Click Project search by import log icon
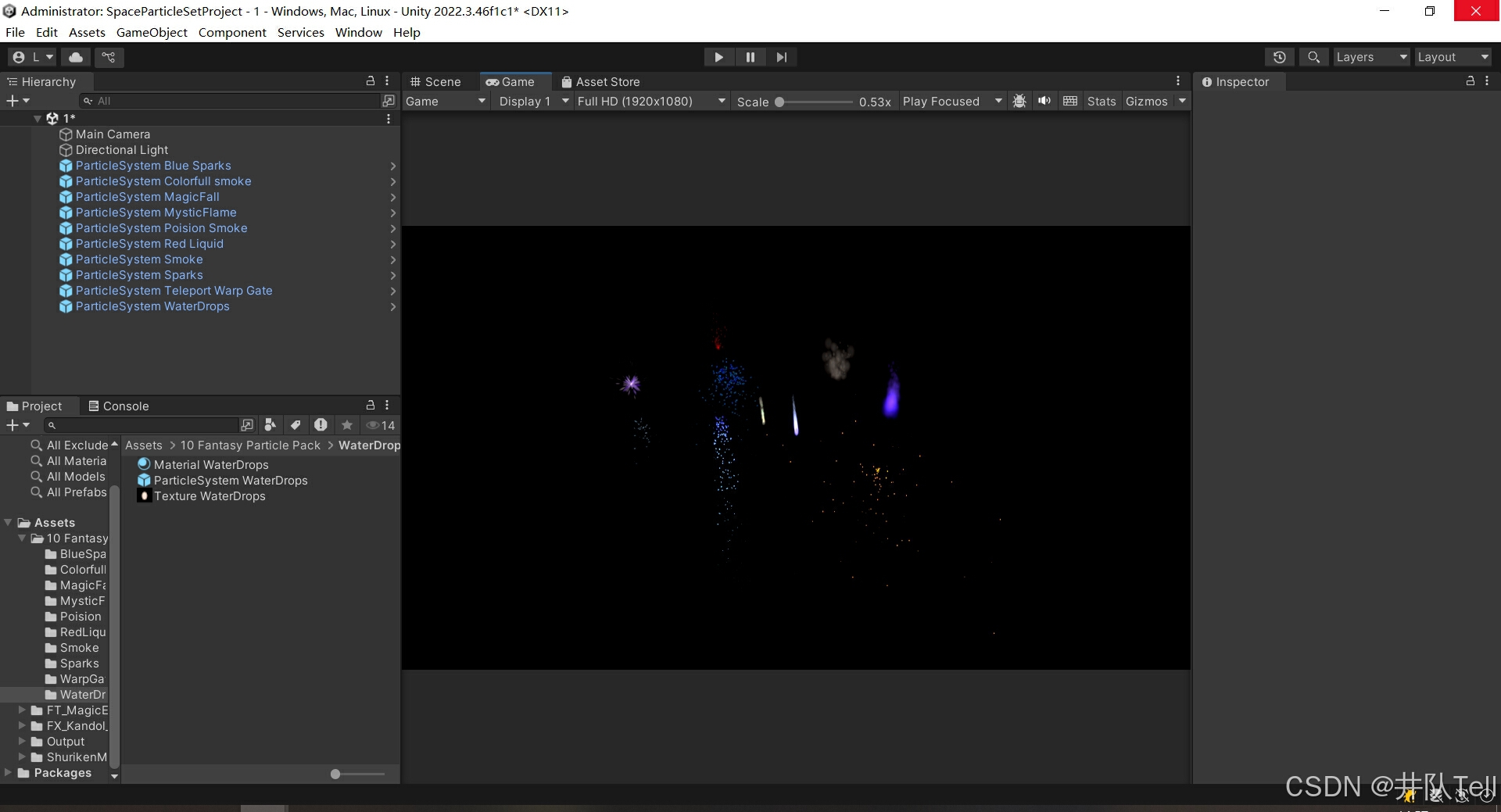1501x812 pixels. pos(321,424)
